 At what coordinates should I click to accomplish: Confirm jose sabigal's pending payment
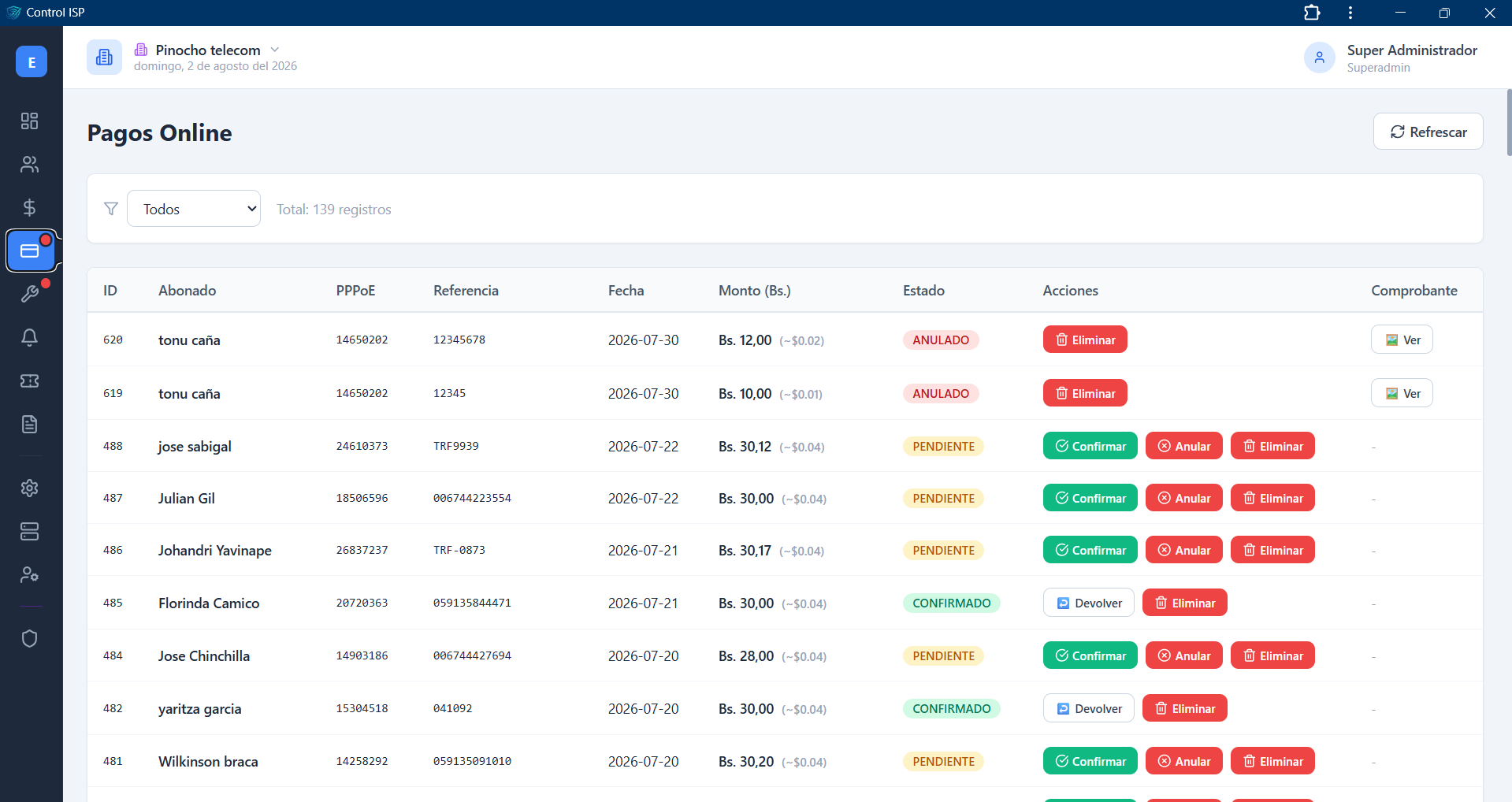click(x=1090, y=446)
